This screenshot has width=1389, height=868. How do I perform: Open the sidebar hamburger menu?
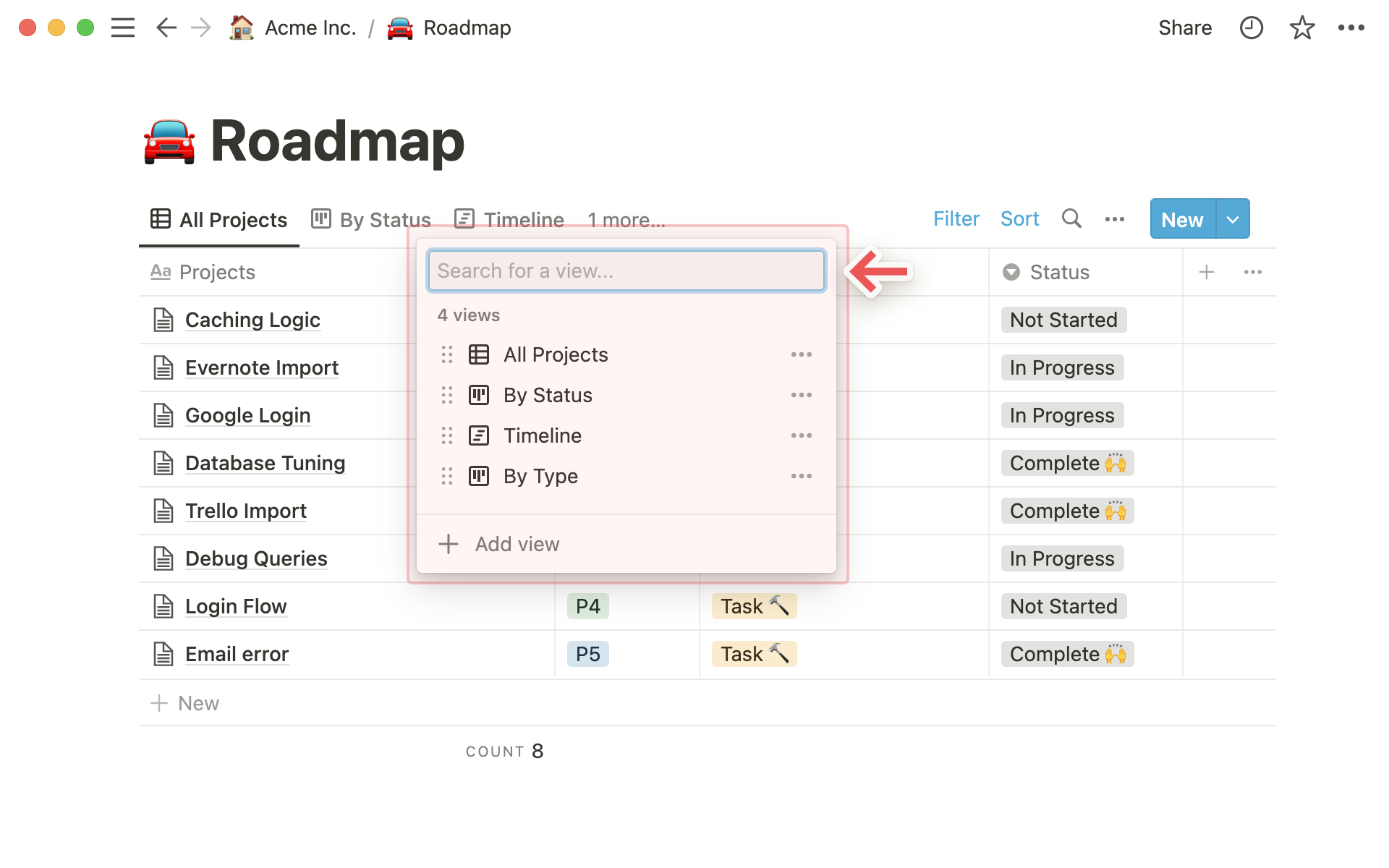pyautogui.click(x=123, y=28)
